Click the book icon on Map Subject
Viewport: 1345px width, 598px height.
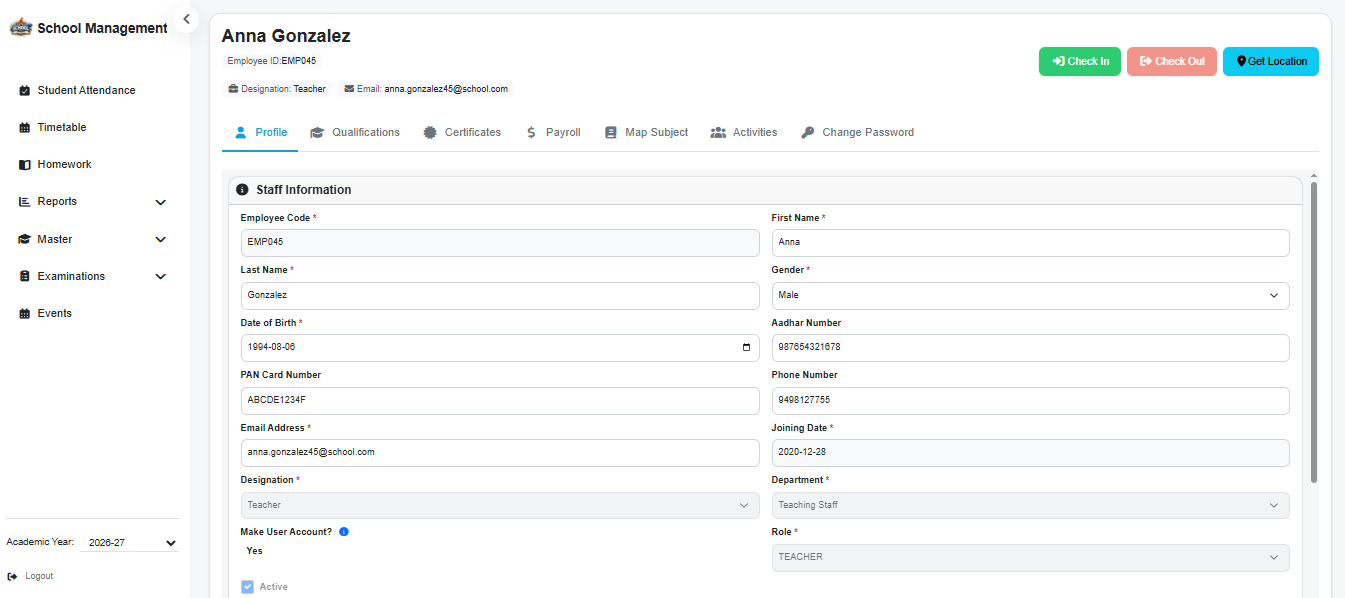point(611,132)
